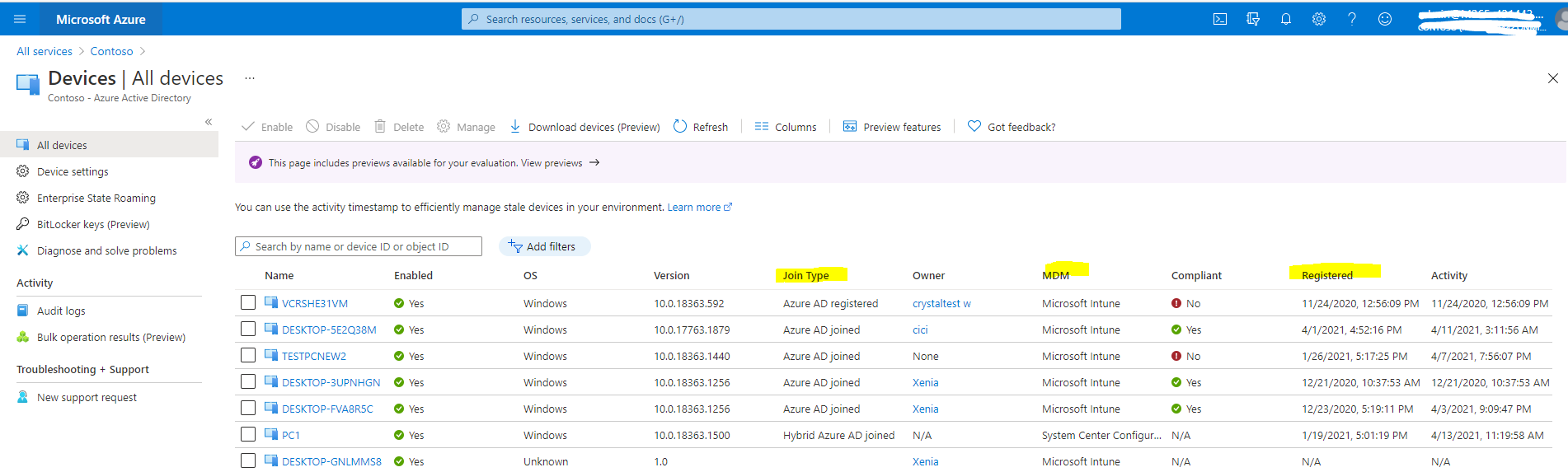Open Cloud Shell from the top bar

[1220, 19]
